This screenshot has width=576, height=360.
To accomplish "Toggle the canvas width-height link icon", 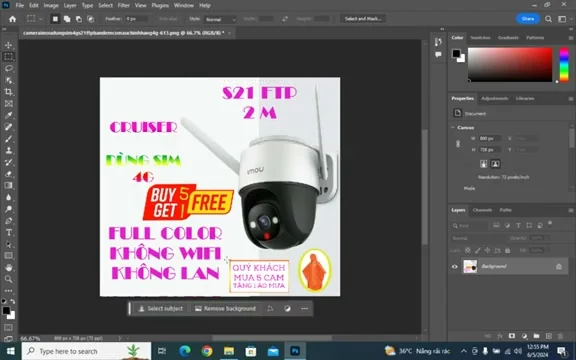I will pyautogui.click(x=458, y=144).
